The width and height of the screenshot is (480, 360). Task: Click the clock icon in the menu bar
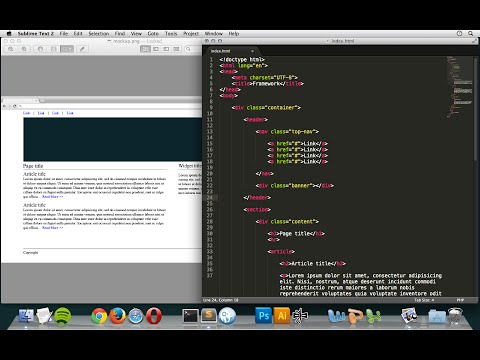pos(459,34)
